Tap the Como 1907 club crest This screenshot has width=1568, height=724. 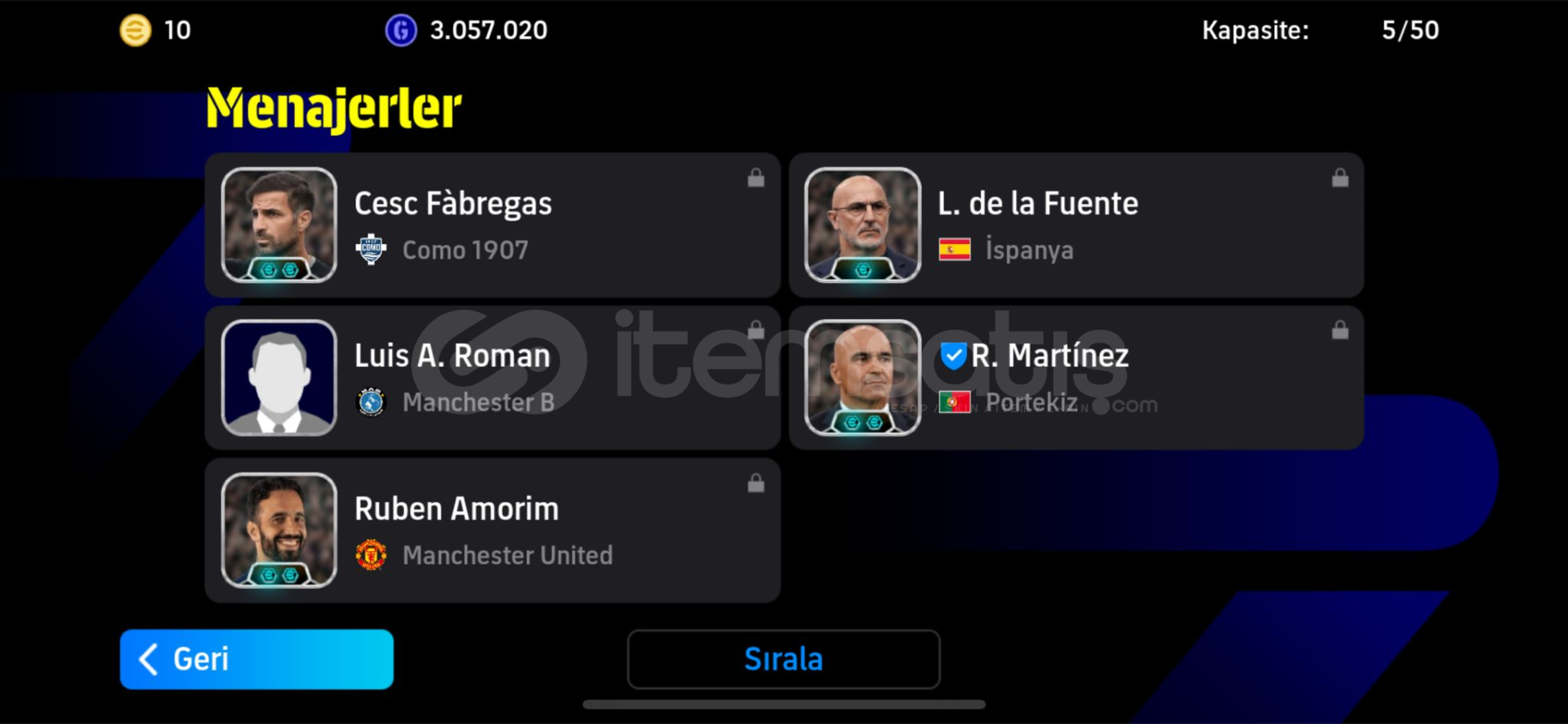[371, 250]
